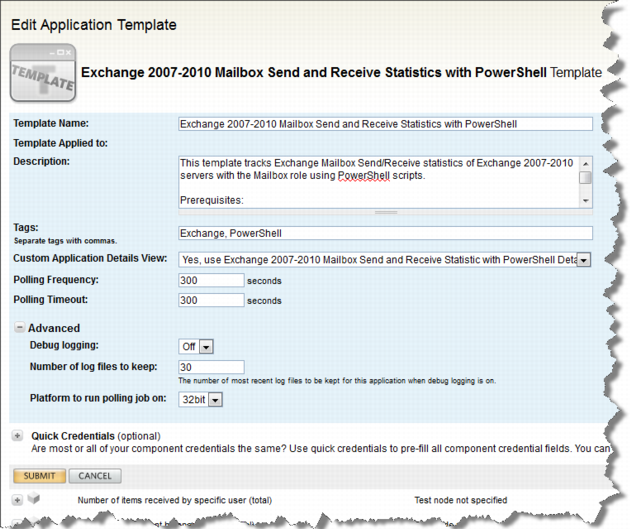
Task: Click the 'Separate tags with commas.' hint
Action: [65, 241]
